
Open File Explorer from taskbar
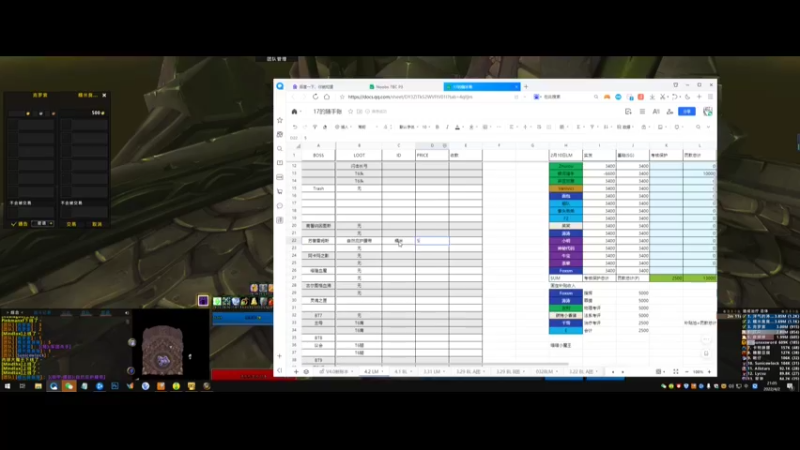pyautogui.click(x=38, y=386)
